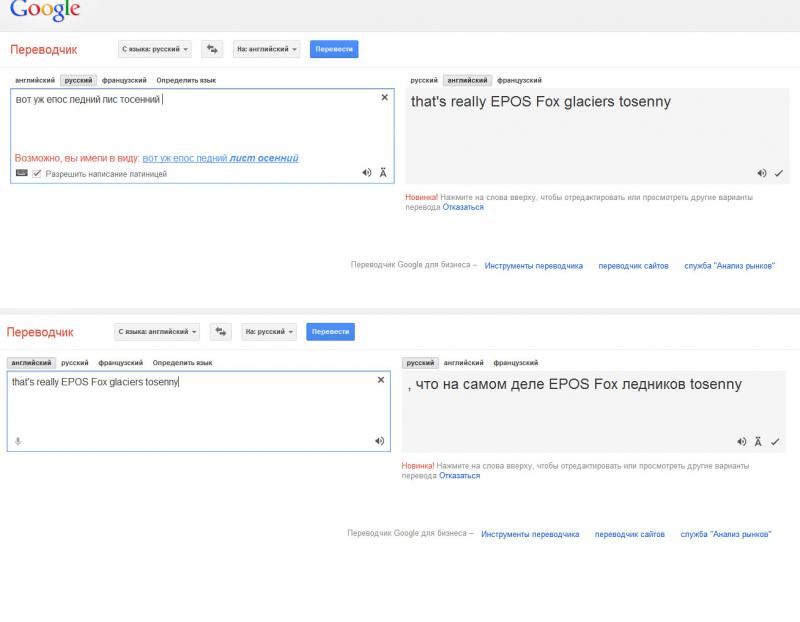Choose 'Определить язык' in upper translator
The height and width of the screenshot is (622, 800).
[186, 80]
